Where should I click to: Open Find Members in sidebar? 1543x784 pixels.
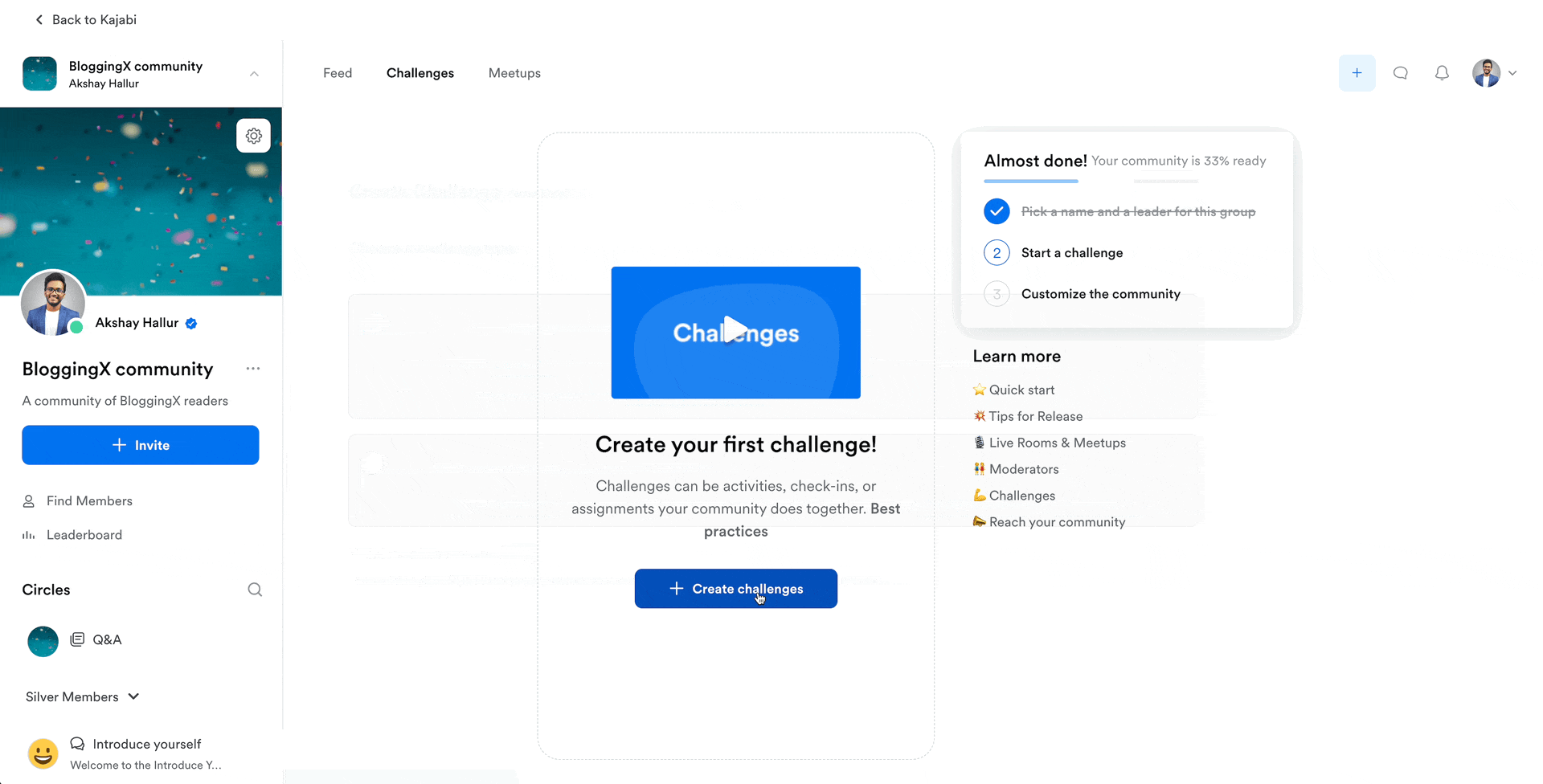point(88,501)
